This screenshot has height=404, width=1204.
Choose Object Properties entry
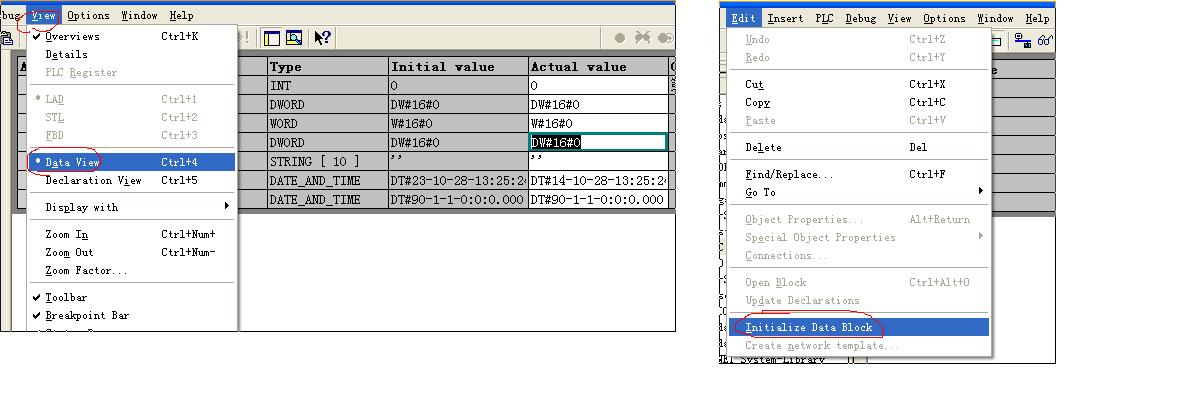[859, 219]
